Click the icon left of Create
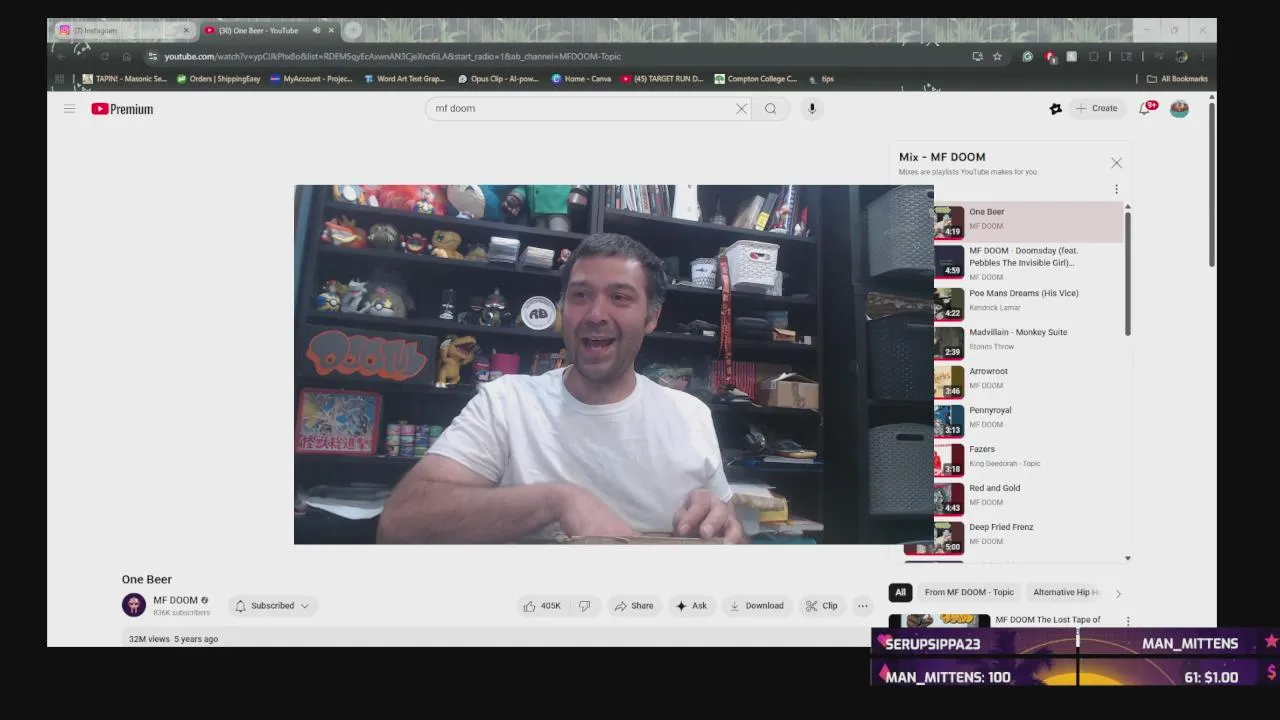Screen dimensions: 1280x720 point(1055,108)
